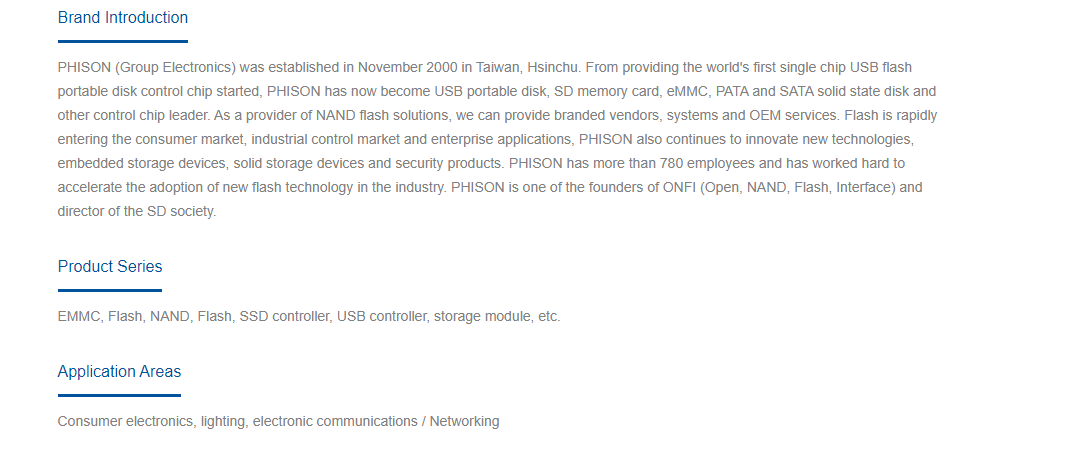1072x464 pixels.
Task: Click the word "Networking" in Application Areas
Action: pyautogui.click(x=464, y=422)
